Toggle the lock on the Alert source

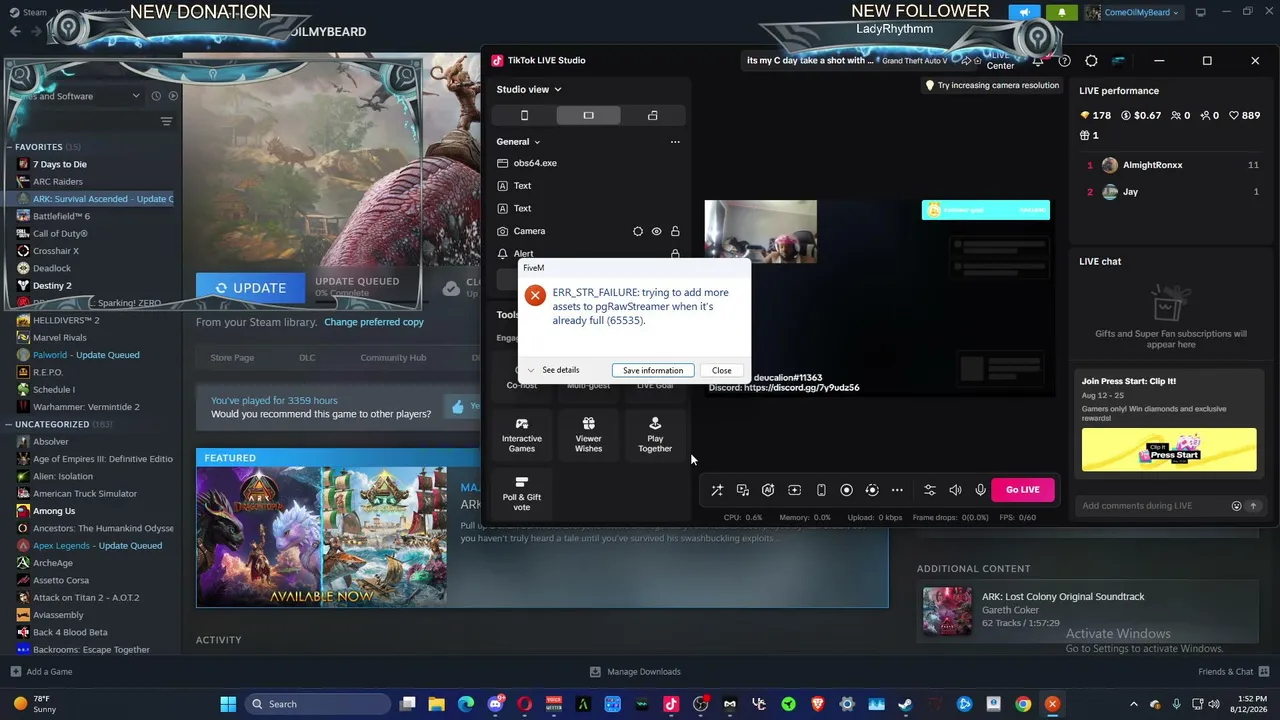coord(675,254)
